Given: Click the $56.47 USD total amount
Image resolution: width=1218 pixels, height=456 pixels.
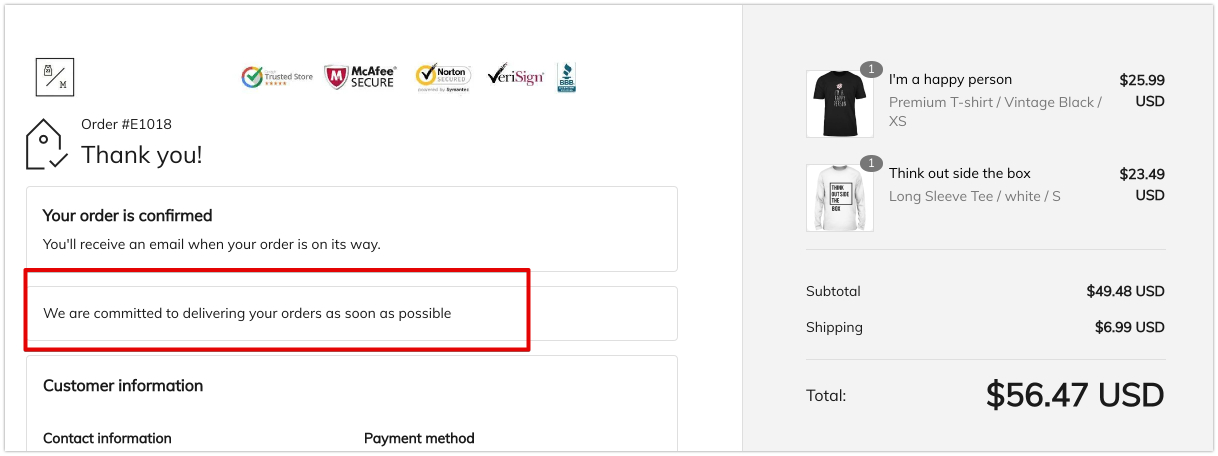Looking at the screenshot, I should 1075,395.
